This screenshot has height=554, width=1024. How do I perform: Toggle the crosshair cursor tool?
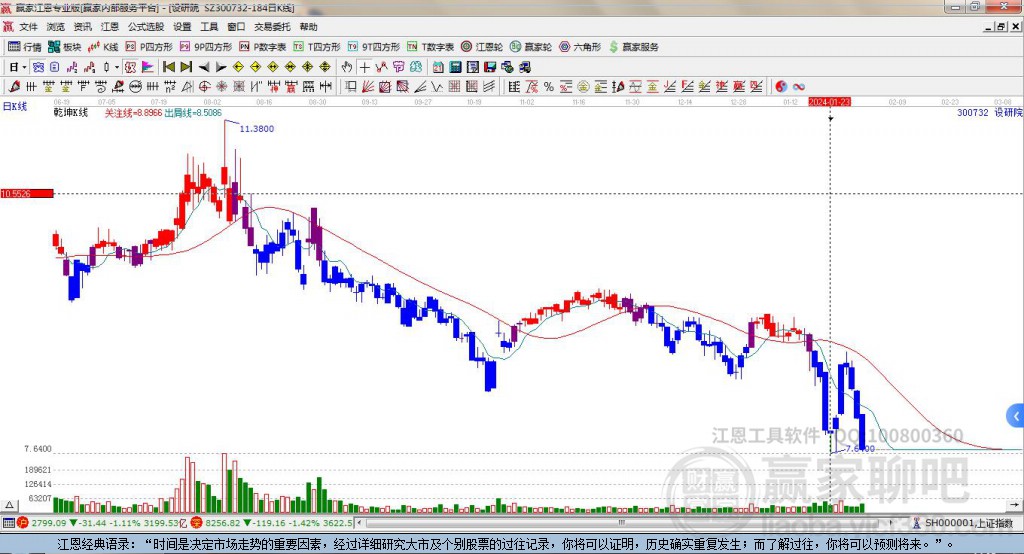coord(364,67)
